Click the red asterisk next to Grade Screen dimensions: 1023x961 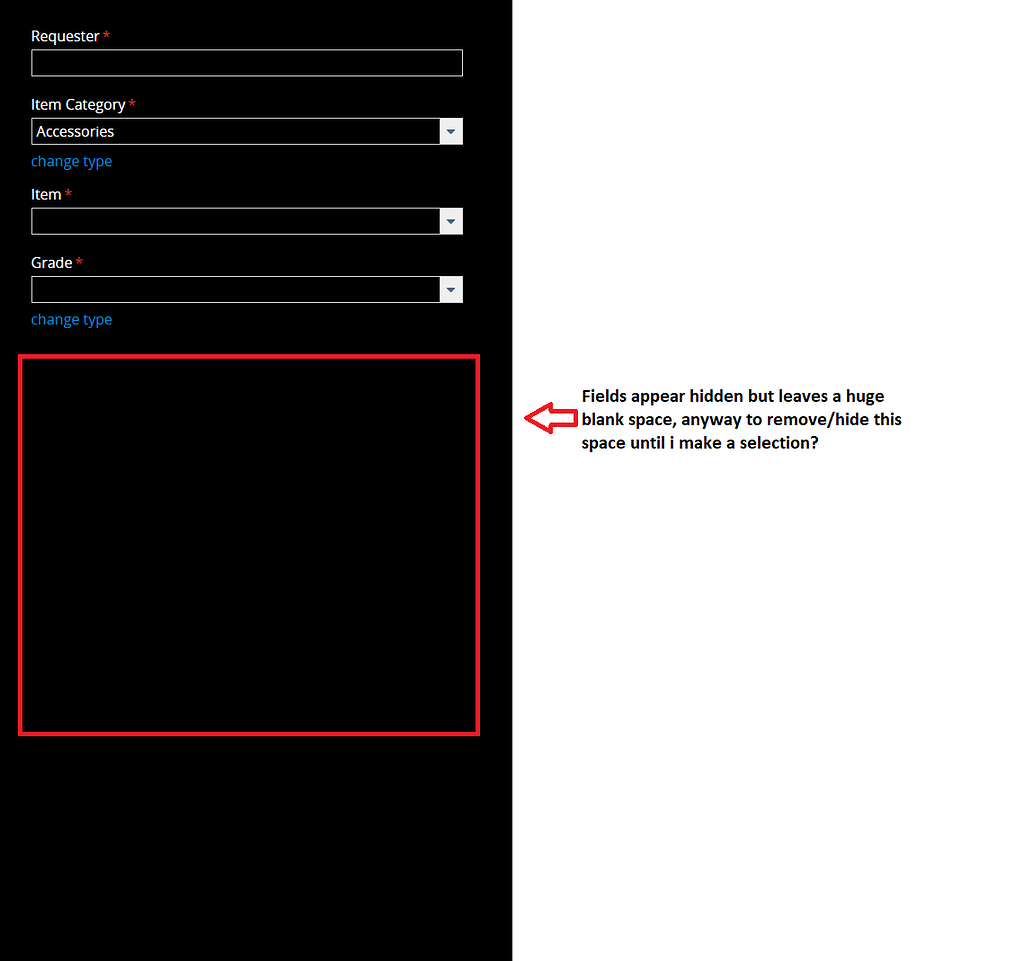[x=79, y=262]
